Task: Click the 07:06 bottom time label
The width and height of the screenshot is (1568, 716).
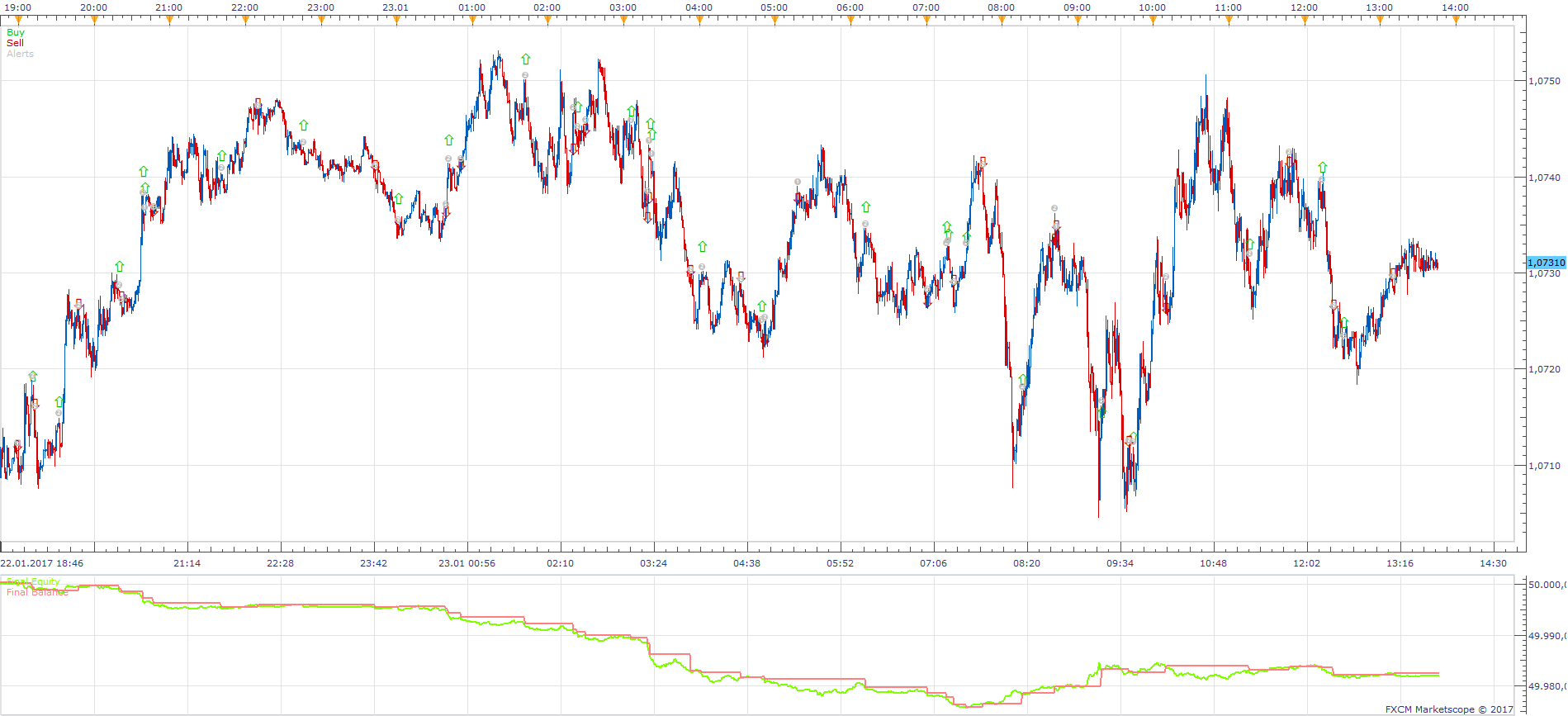Action: tap(934, 563)
